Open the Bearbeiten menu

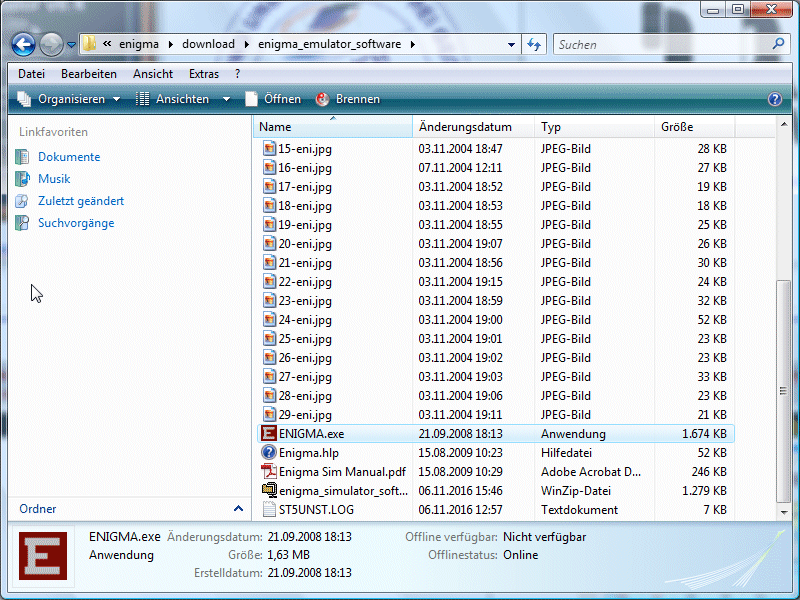(x=89, y=74)
